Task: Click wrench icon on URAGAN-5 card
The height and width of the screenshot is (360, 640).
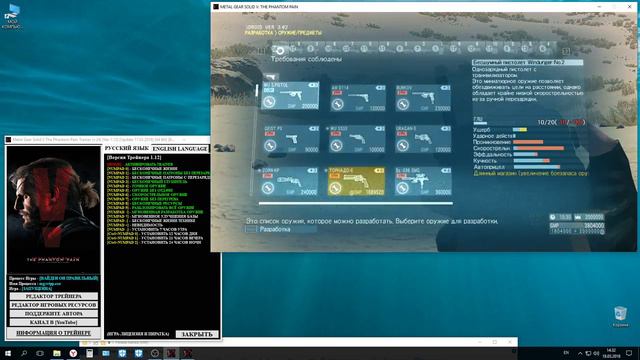Action: pyautogui.click(x=403, y=145)
